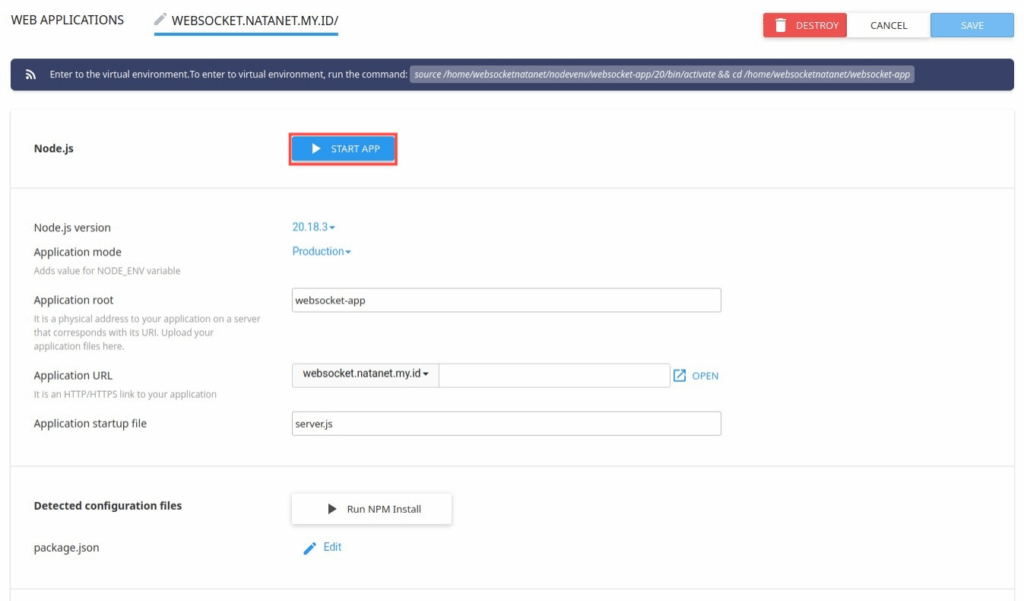The height and width of the screenshot is (601, 1024).
Task: Focus the Application startup file field server.js
Action: [x=506, y=424]
